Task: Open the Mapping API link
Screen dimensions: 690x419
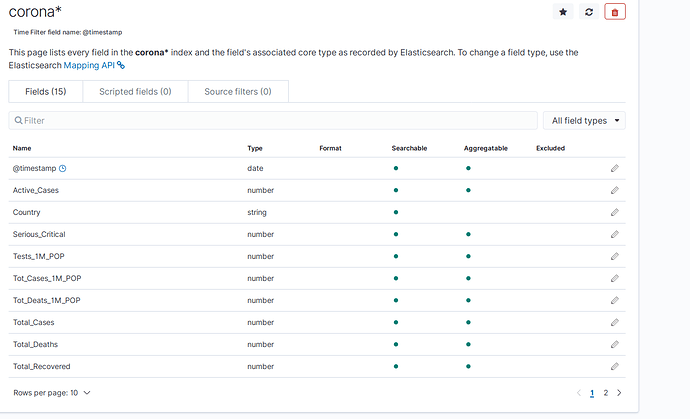Action: [94, 64]
